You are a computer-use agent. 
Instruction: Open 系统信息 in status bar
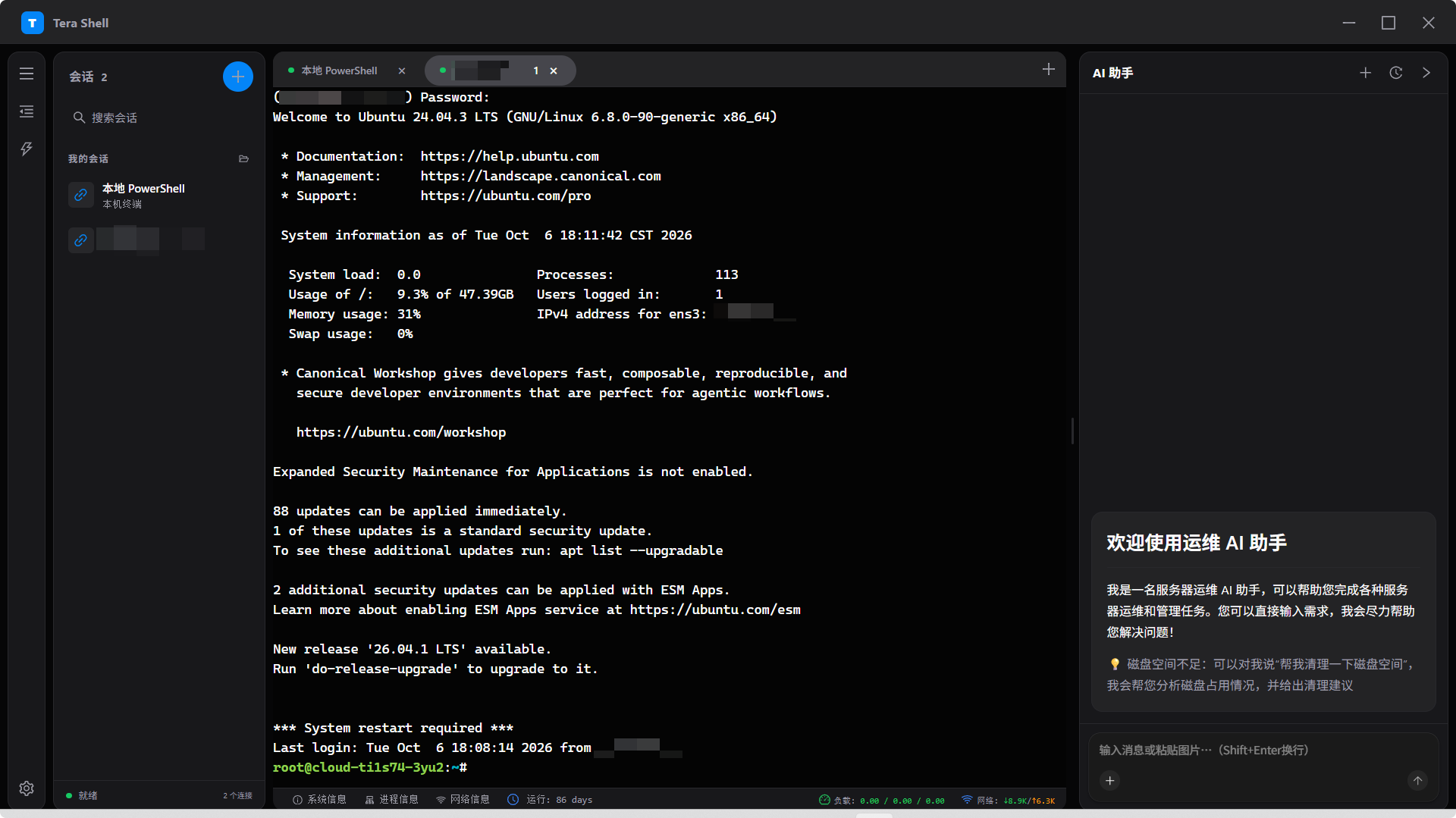(x=319, y=800)
